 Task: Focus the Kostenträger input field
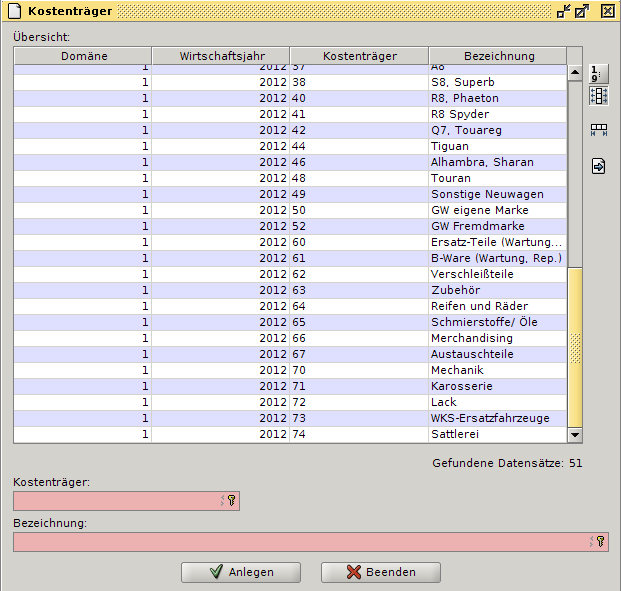point(115,501)
